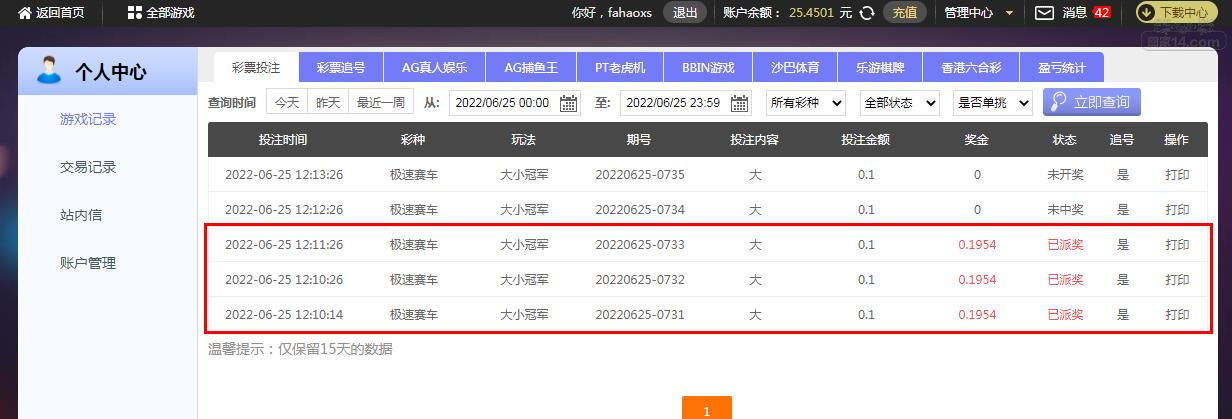Open calendar picker for start date
The image size is (1232, 419).
coord(569,103)
